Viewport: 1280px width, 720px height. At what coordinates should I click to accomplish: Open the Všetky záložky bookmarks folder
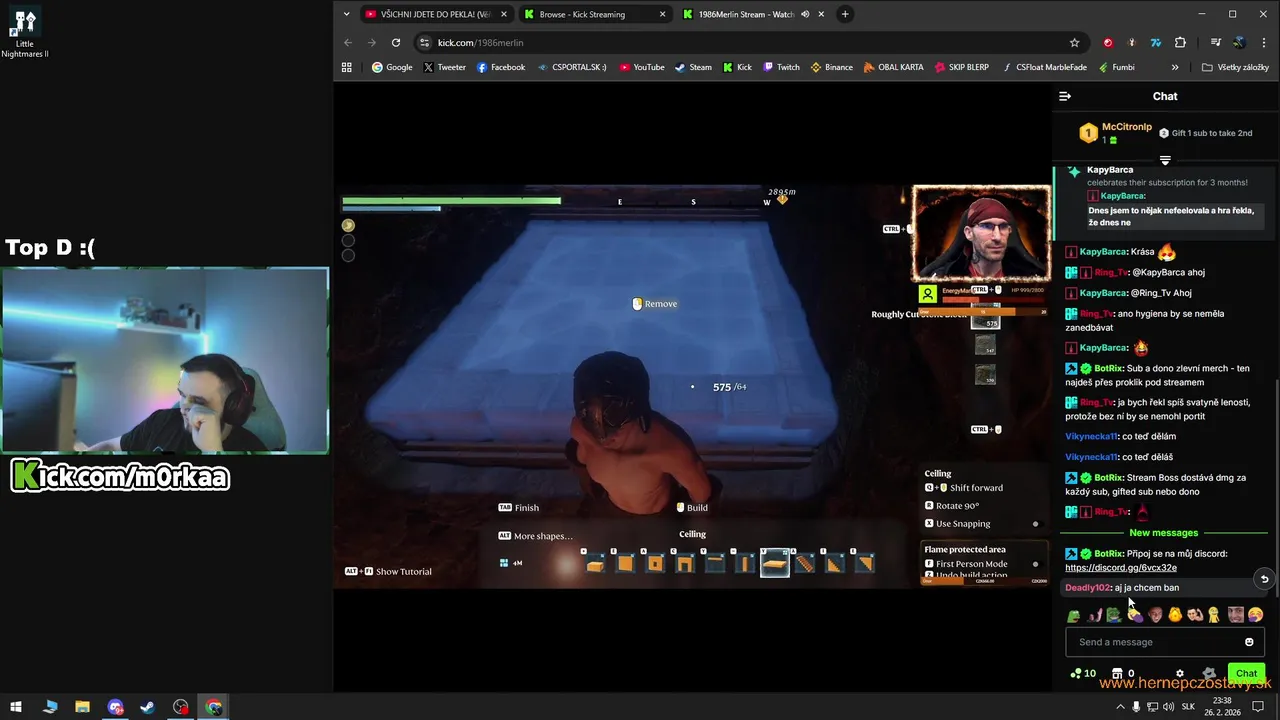[x=1235, y=67]
